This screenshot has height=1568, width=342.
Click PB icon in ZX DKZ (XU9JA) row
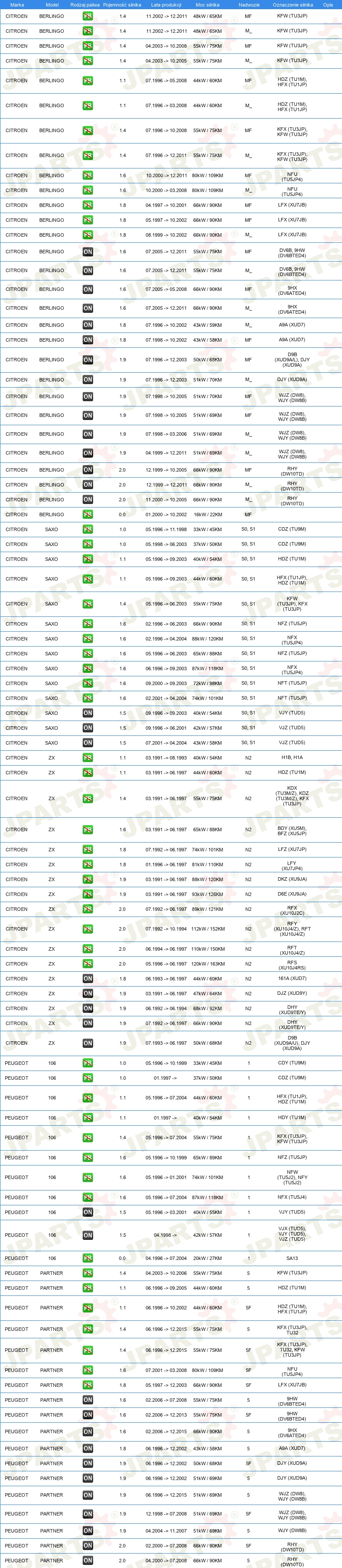87,879
